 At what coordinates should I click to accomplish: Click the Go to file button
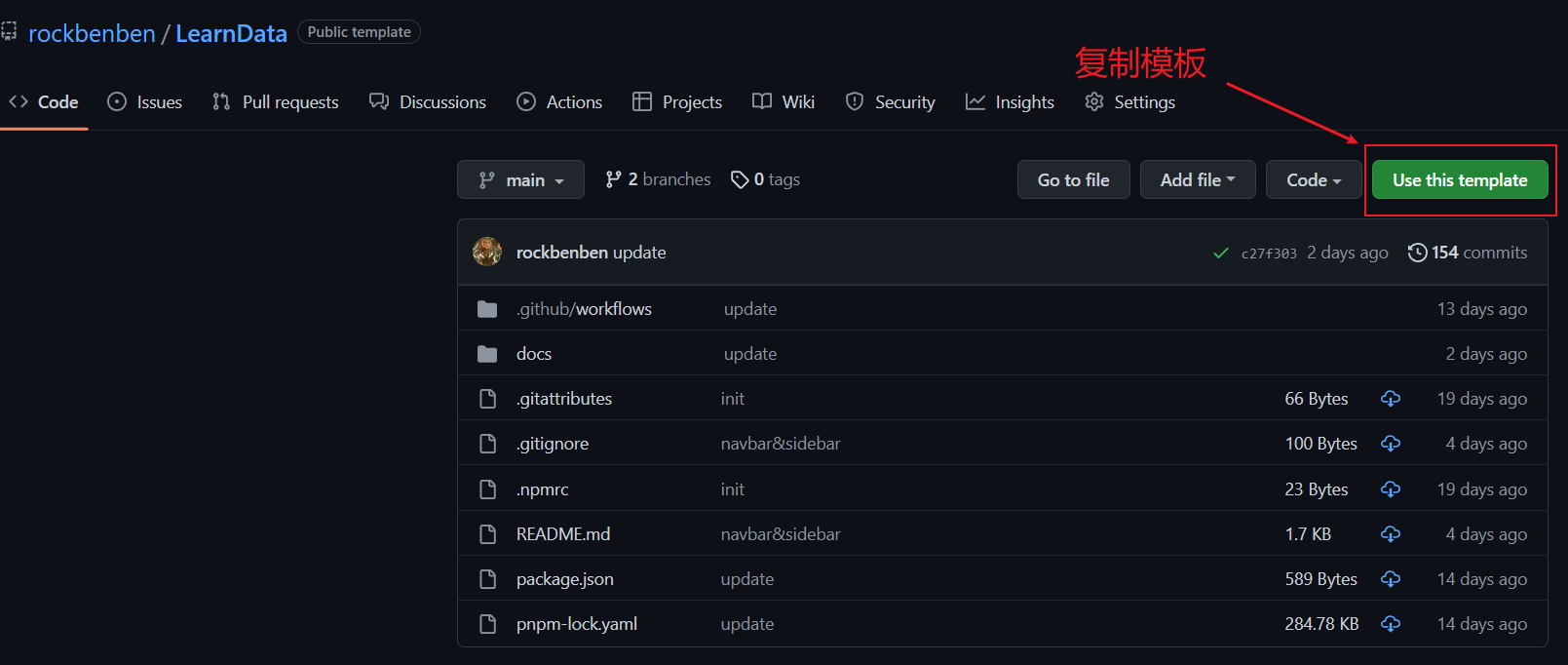(x=1073, y=179)
